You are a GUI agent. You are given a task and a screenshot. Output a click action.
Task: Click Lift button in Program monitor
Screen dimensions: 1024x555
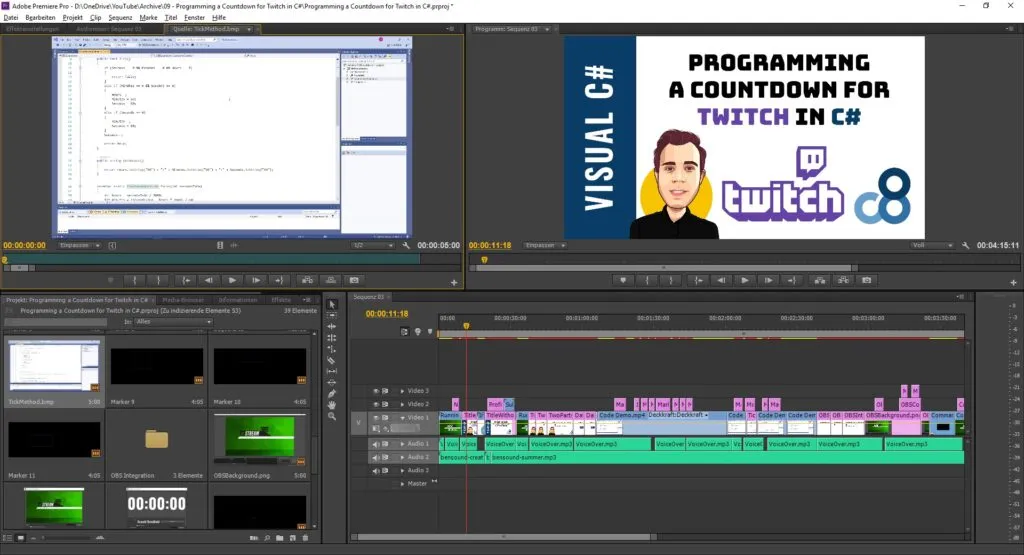820,280
